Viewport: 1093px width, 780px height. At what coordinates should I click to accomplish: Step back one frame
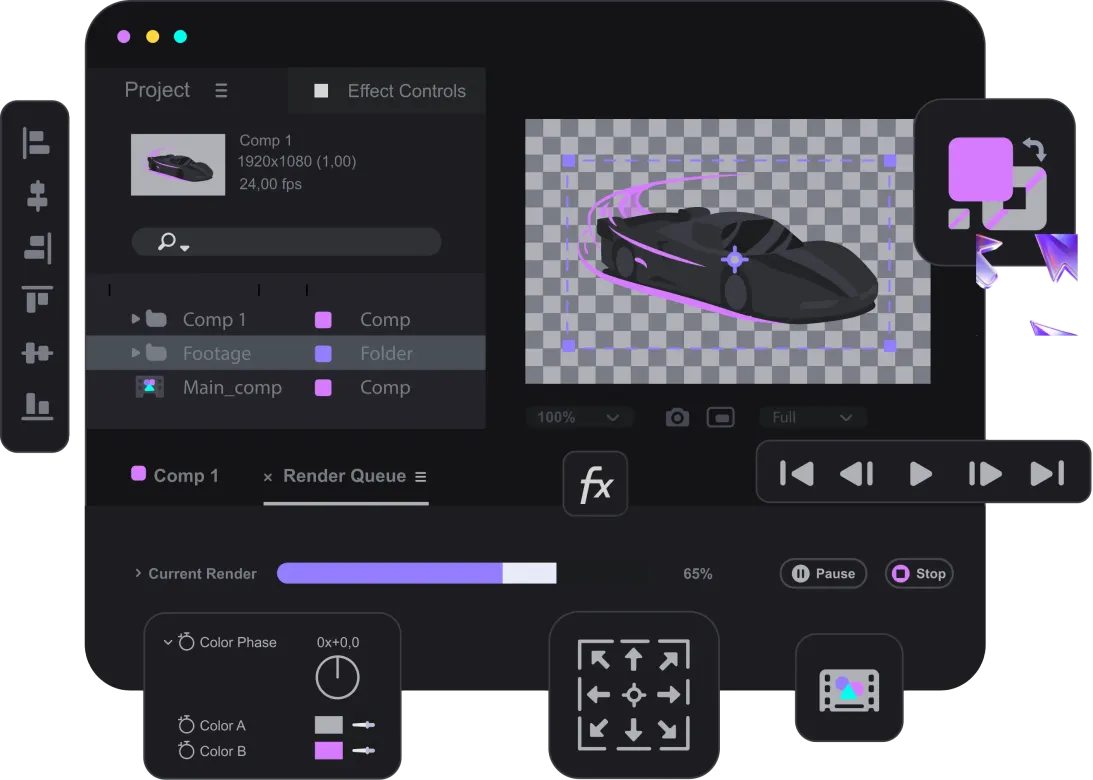[857, 473]
